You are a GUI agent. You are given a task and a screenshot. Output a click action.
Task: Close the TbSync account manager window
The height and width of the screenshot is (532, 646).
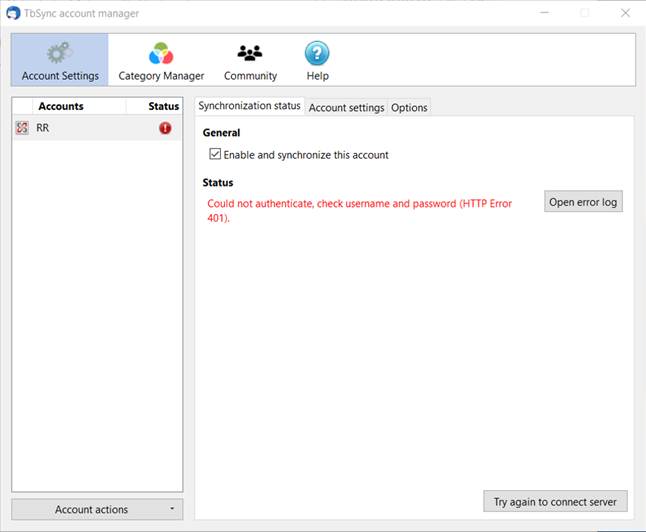(625, 13)
